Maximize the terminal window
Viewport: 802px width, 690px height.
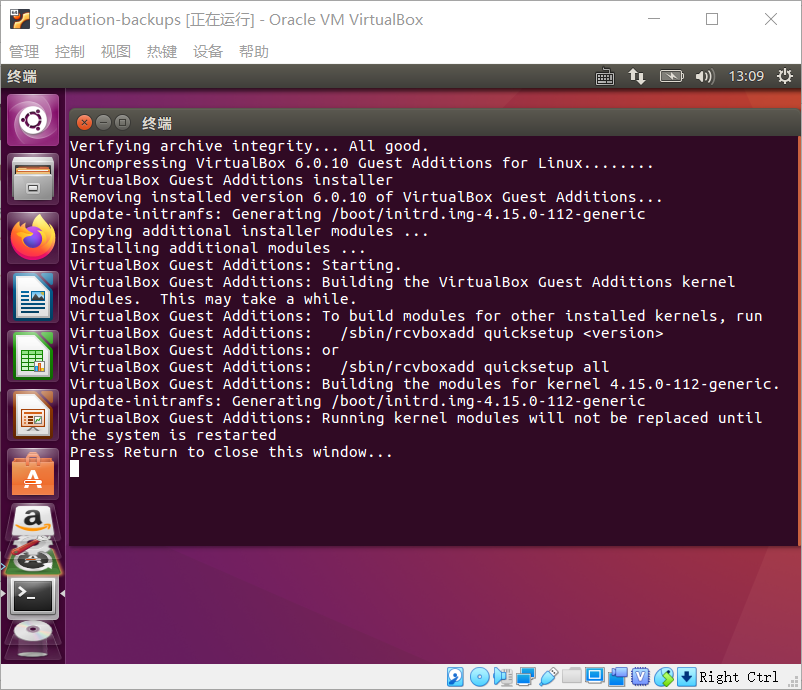pos(122,123)
